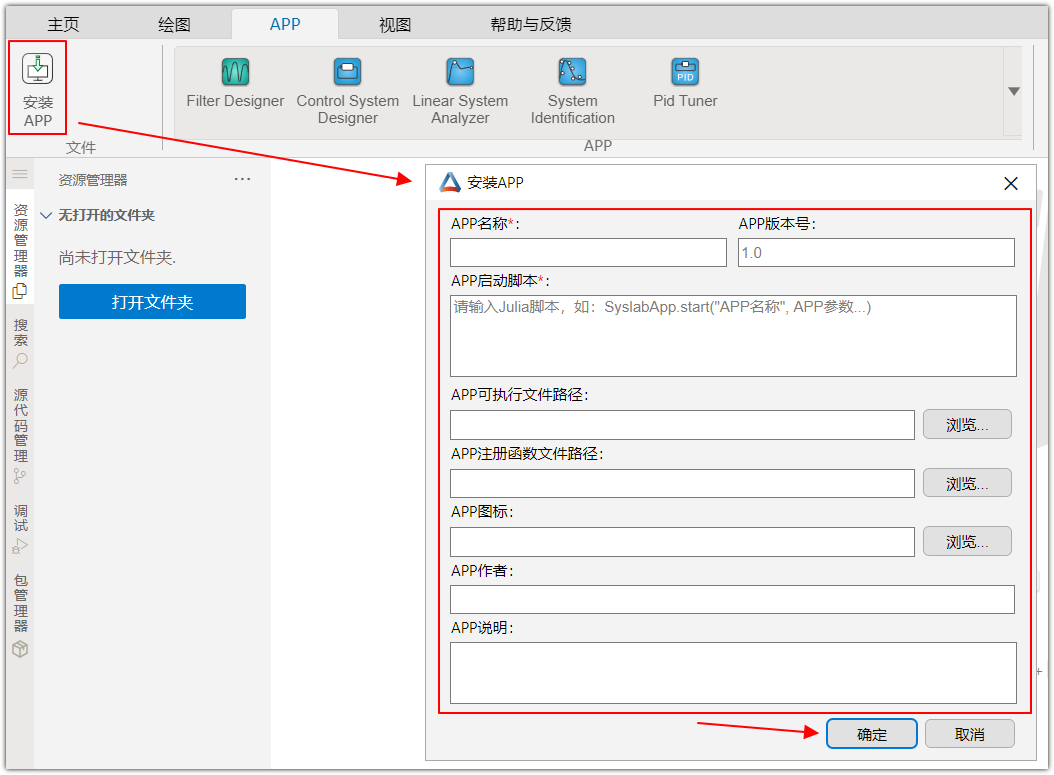
Task: Focus the APP名称 input field
Action: [x=588, y=253]
